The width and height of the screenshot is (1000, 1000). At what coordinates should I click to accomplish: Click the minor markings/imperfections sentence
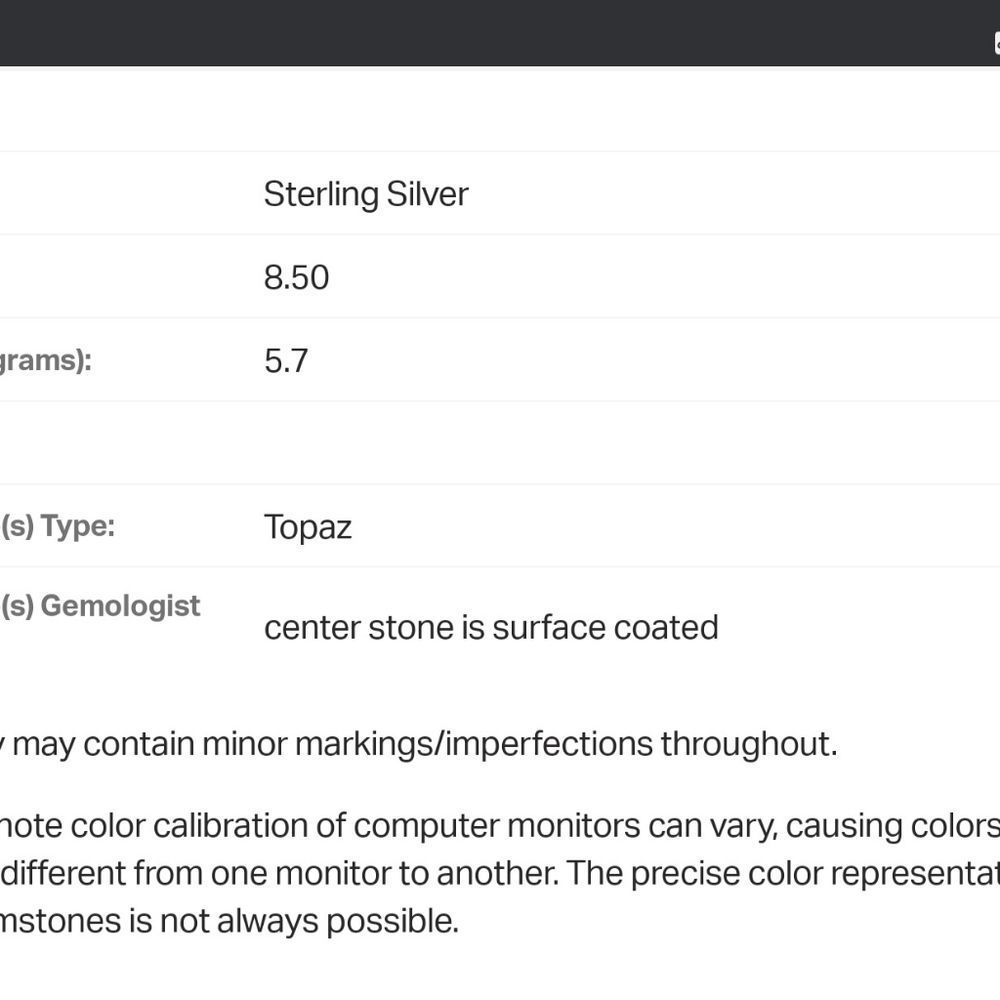(x=420, y=744)
